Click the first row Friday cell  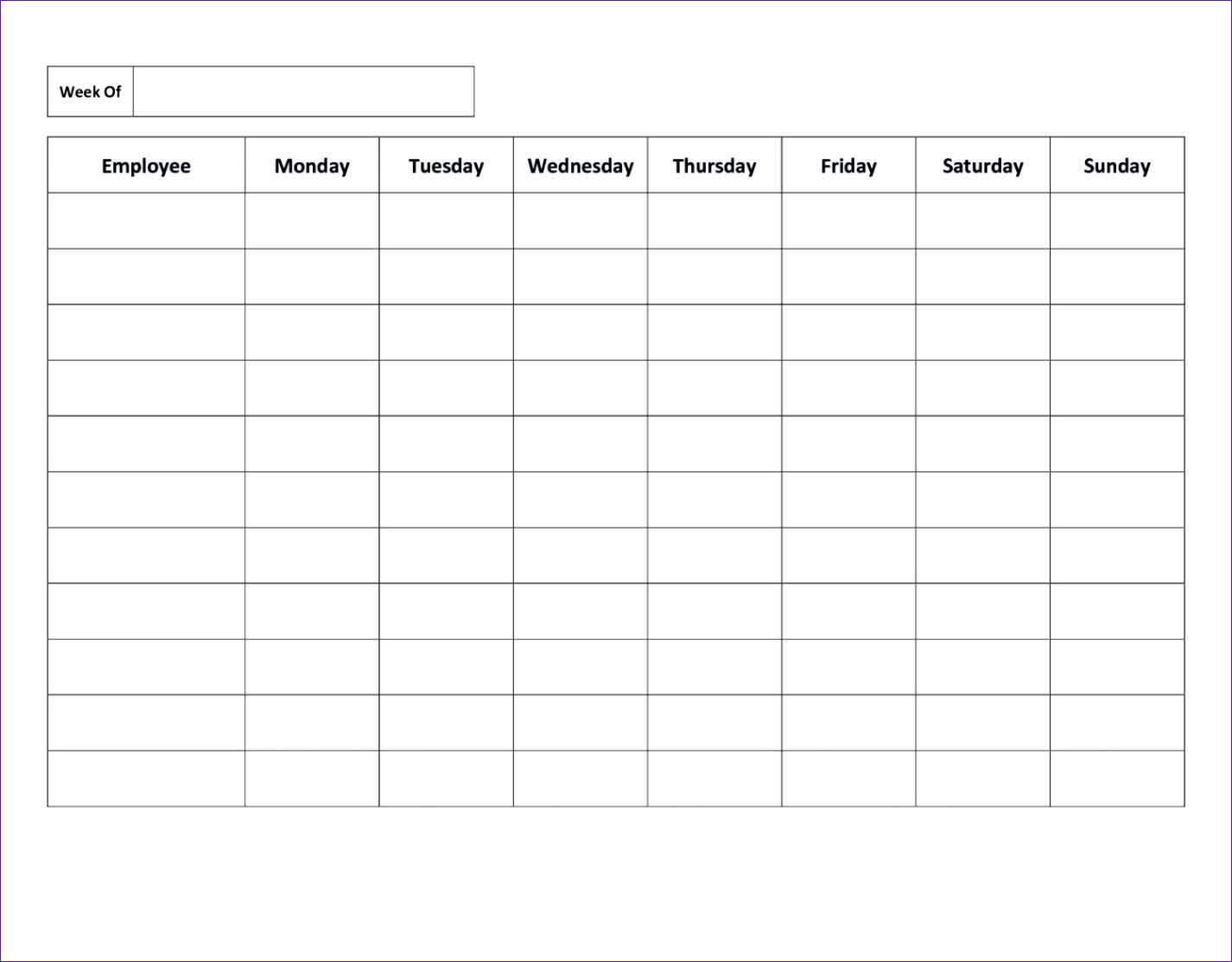(x=848, y=220)
